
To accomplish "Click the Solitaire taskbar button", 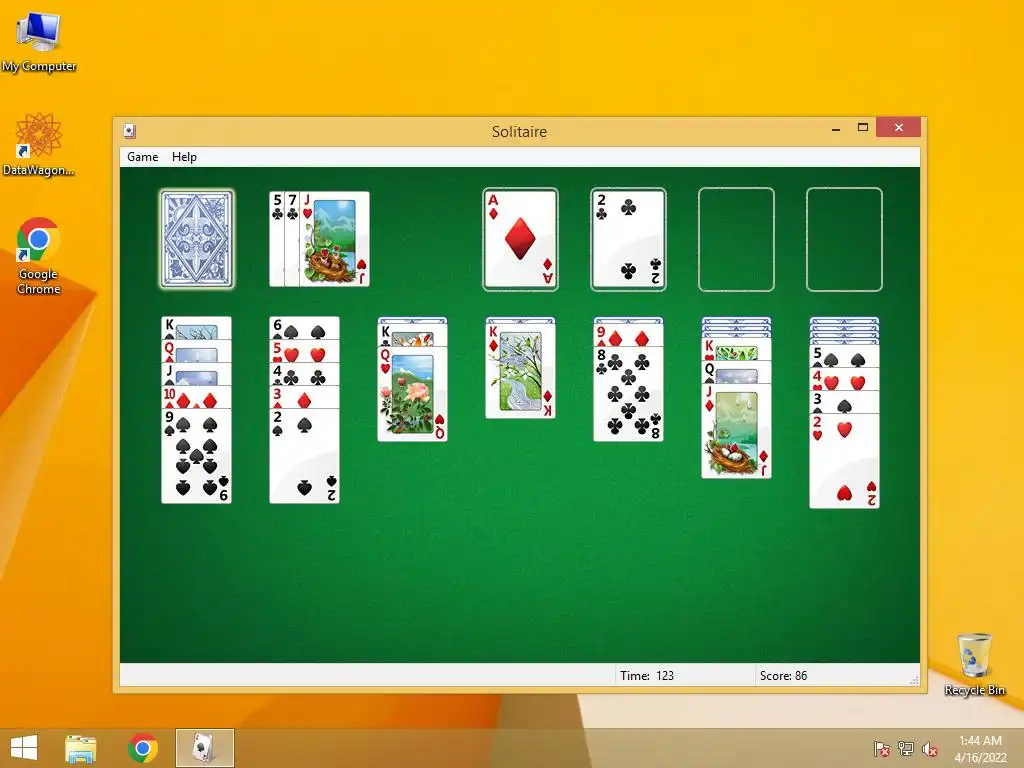I will click(204, 748).
